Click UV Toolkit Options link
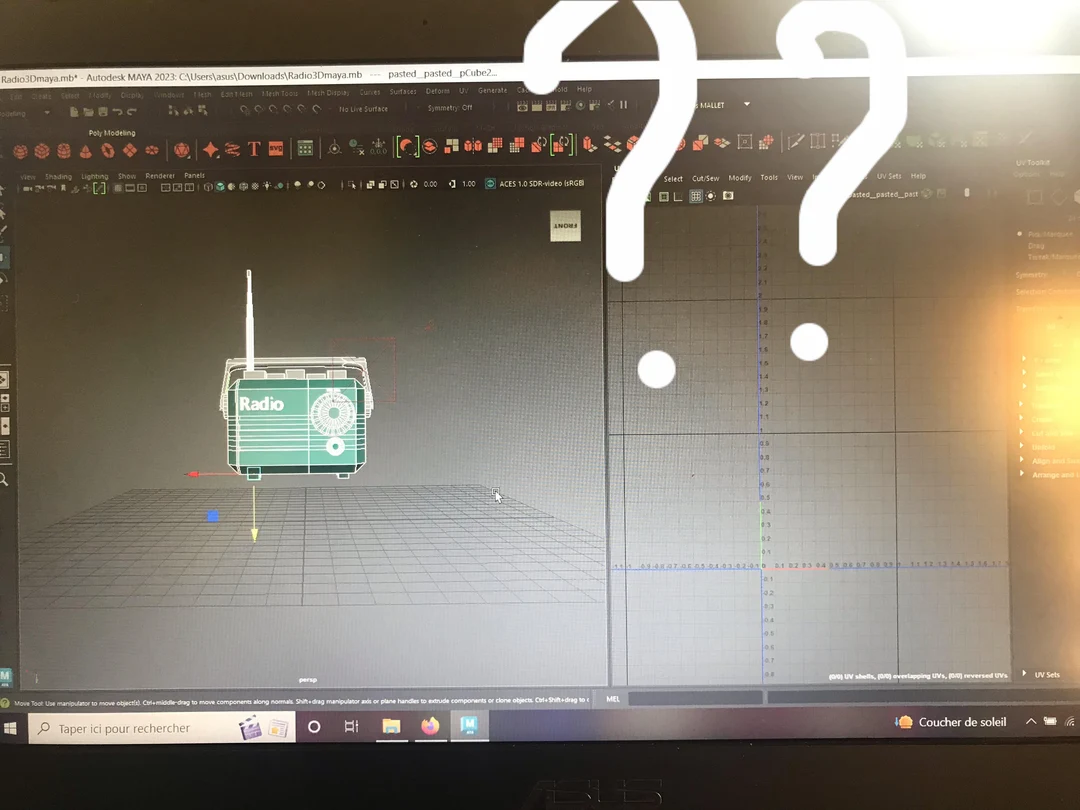Image resolution: width=1080 pixels, height=810 pixels. (1026, 174)
